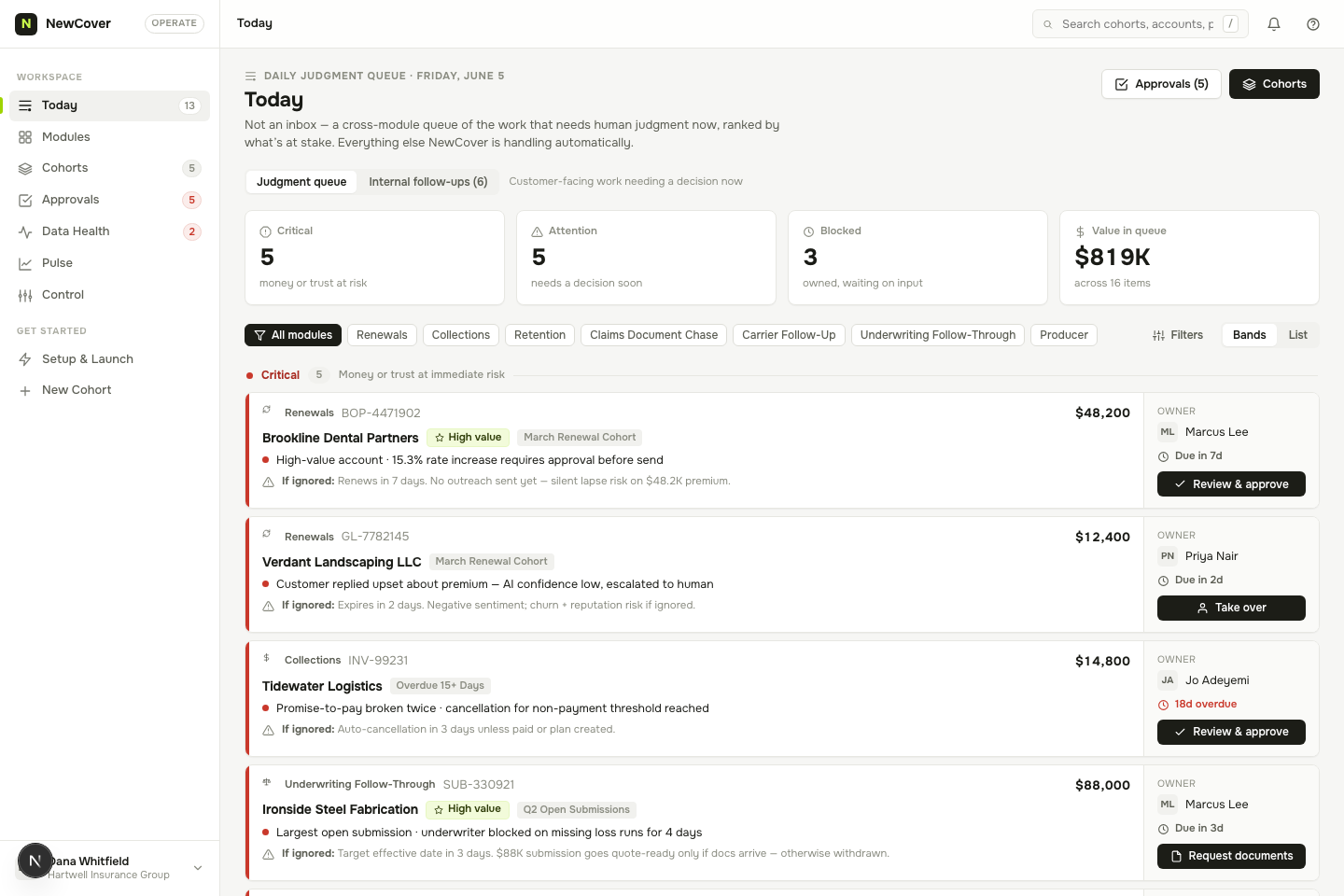Review & approve Brookline Dental Partners
The height and width of the screenshot is (896, 1344).
[1231, 484]
